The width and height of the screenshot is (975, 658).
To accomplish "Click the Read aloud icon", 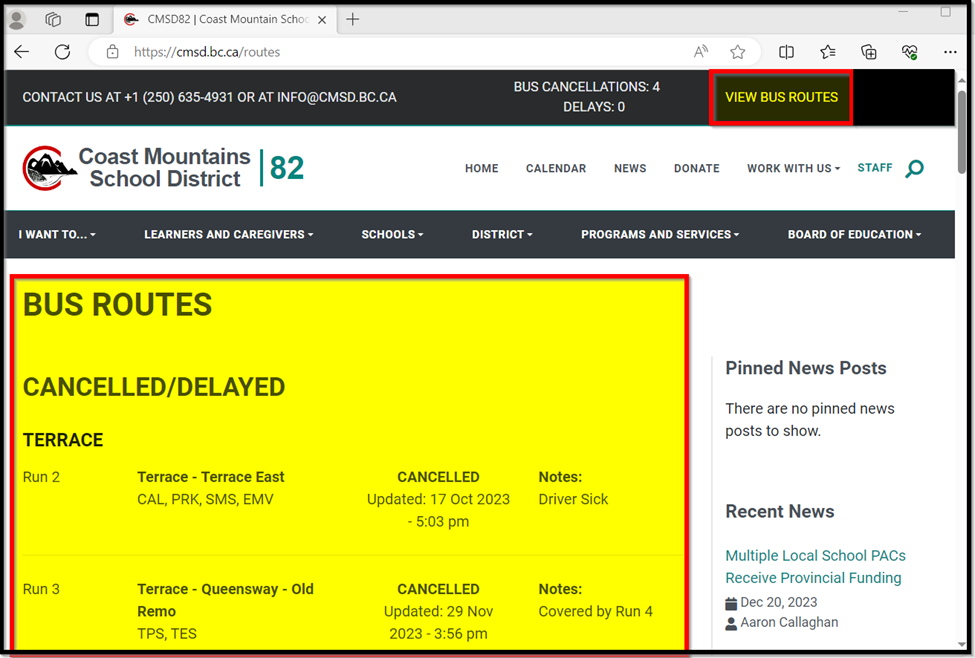I will (x=701, y=52).
